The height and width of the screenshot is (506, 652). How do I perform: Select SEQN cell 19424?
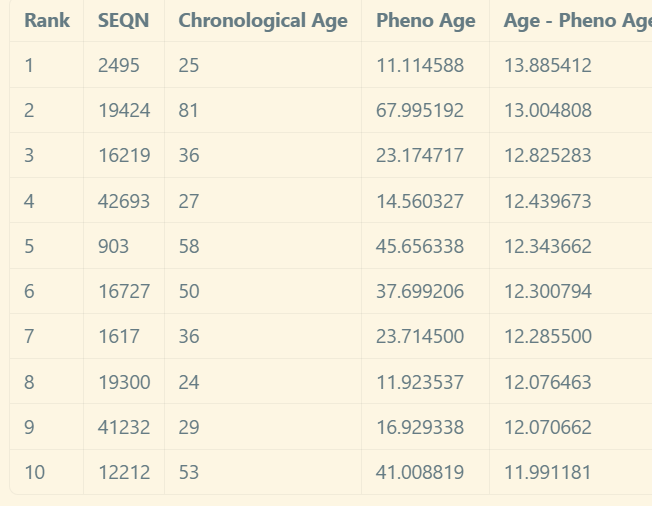(x=124, y=111)
